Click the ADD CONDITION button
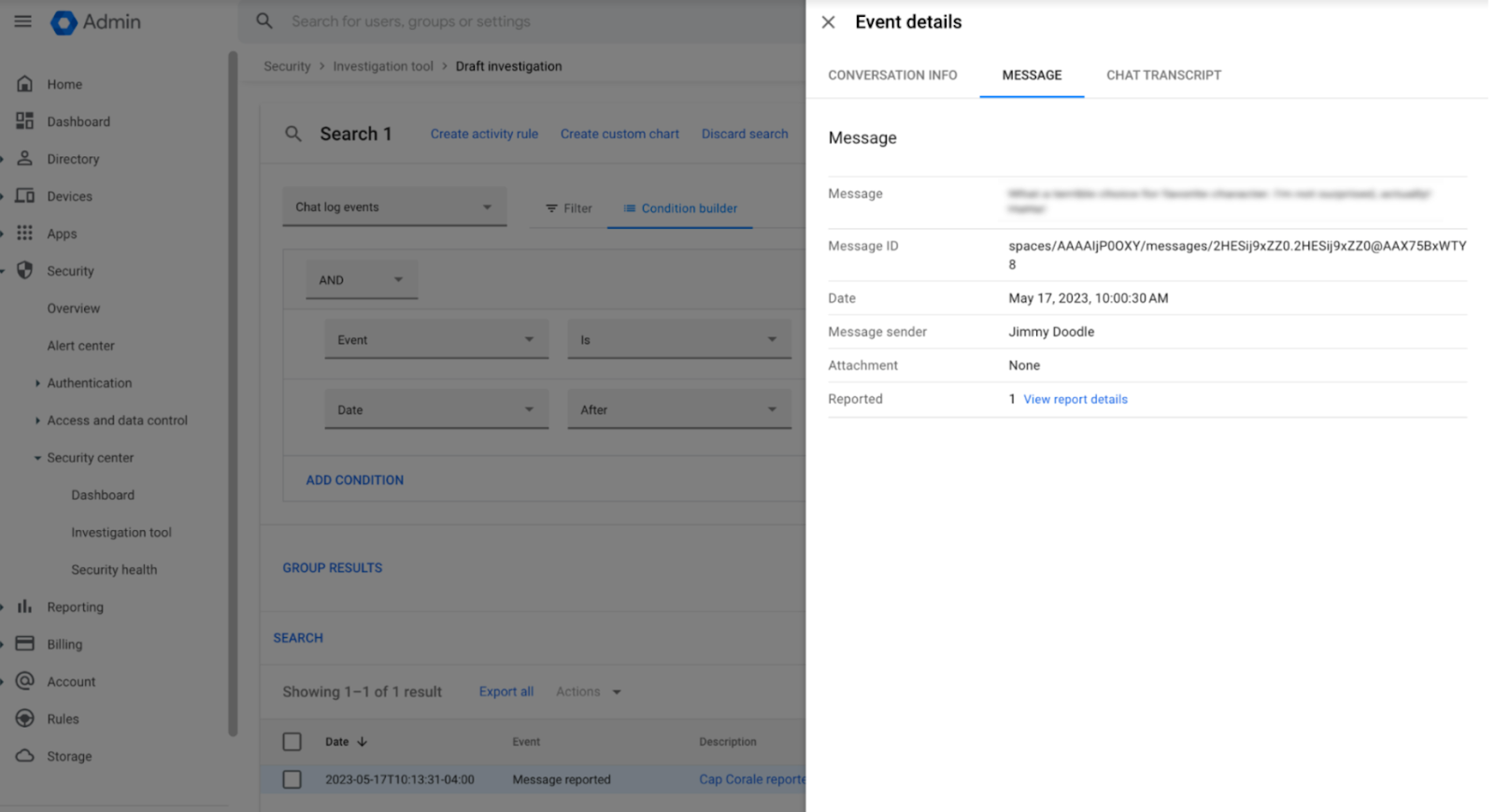 355,480
